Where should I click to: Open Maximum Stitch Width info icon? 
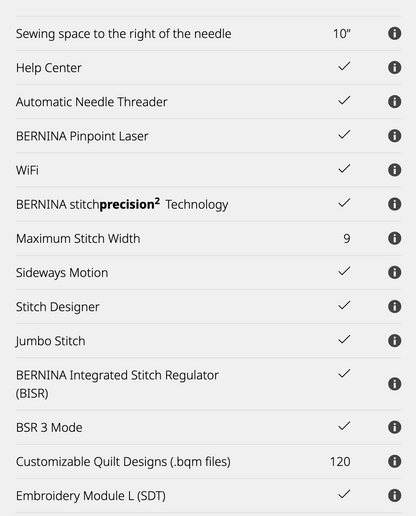tap(394, 238)
